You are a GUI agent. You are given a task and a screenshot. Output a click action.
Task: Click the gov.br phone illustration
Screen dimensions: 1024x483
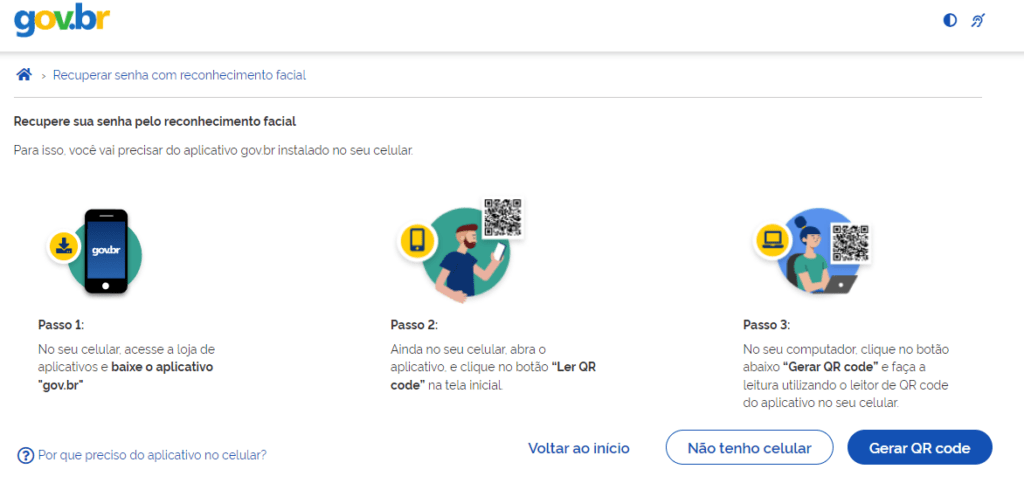106,251
